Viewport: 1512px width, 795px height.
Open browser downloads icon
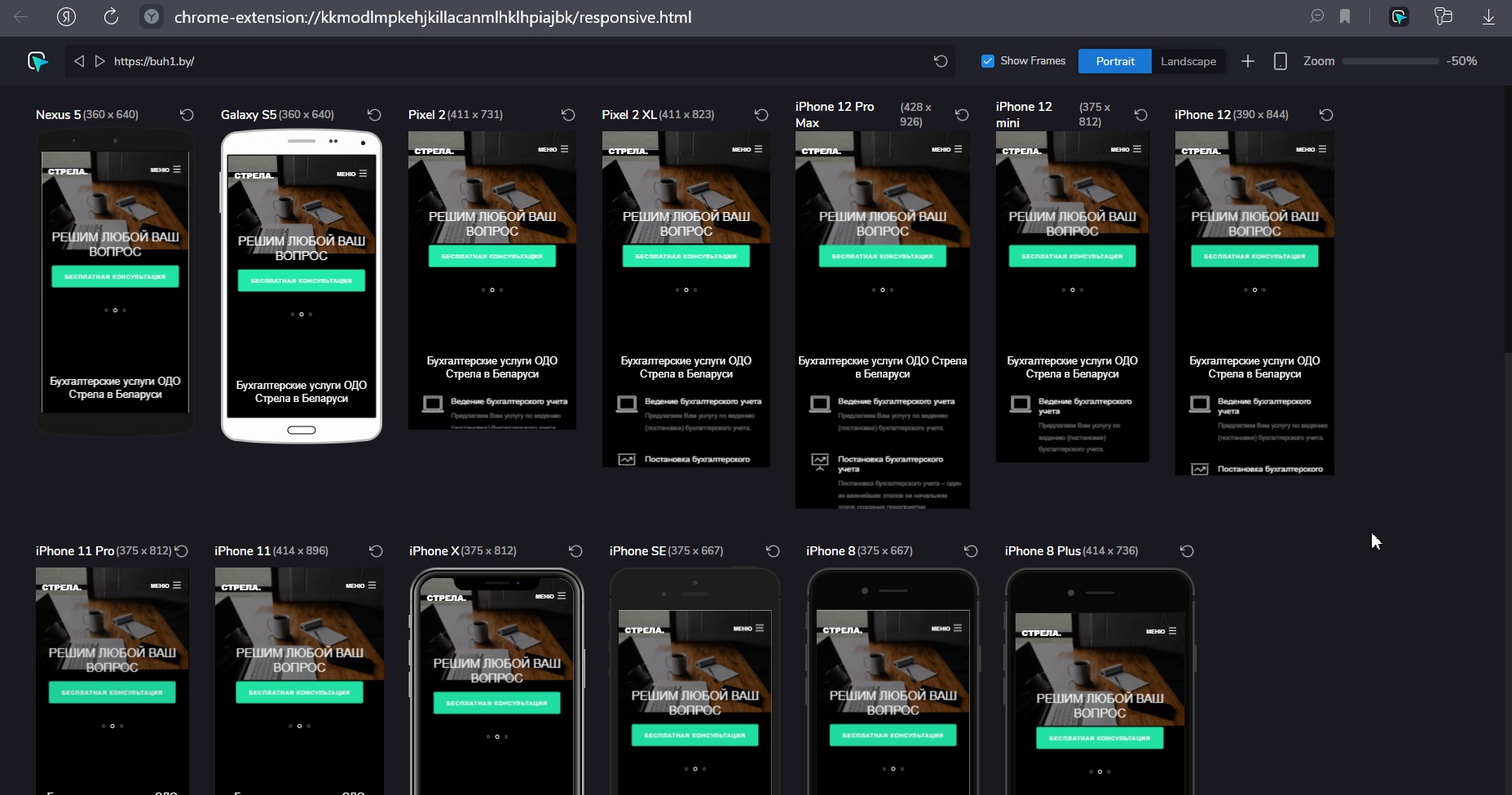pos(1488,17)
